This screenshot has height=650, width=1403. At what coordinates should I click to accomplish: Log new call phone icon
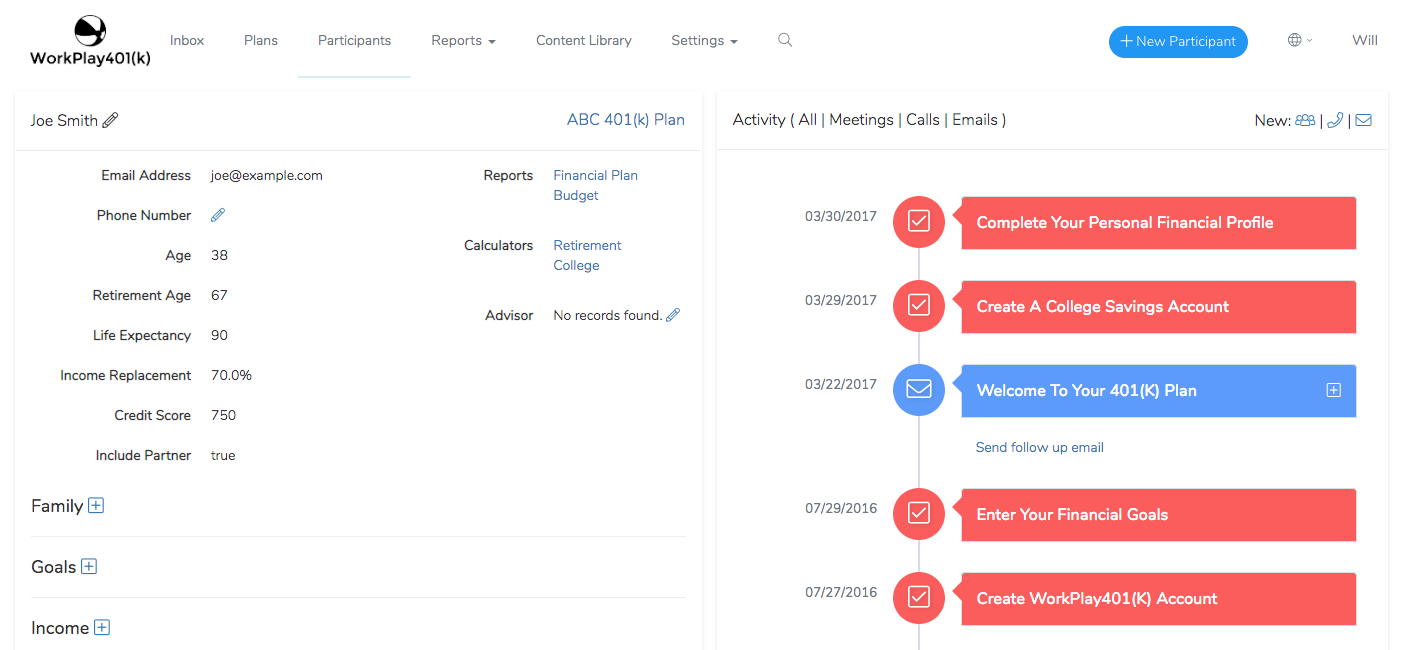1335,120
